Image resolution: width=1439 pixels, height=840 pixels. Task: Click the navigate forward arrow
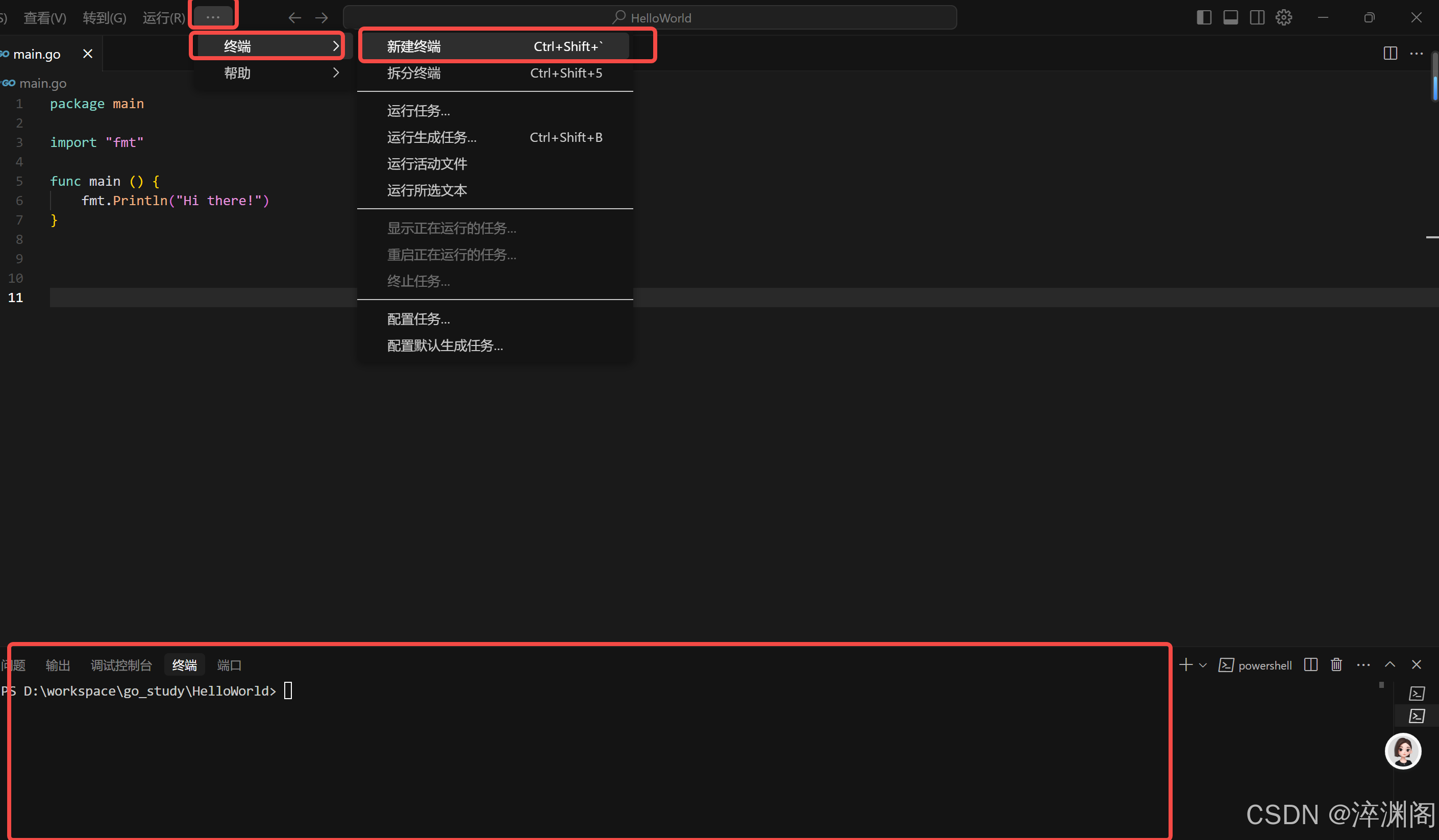point(321,18)
